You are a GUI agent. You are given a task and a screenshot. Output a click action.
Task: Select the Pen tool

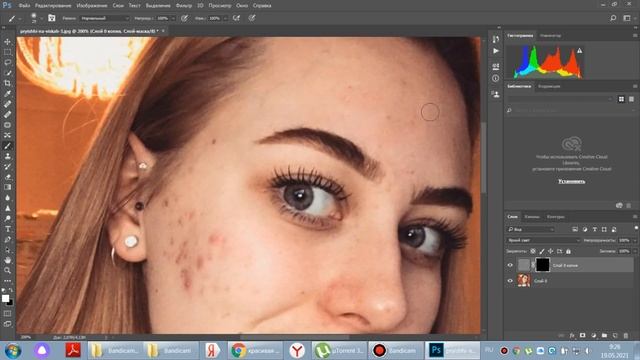pos(7,239)
